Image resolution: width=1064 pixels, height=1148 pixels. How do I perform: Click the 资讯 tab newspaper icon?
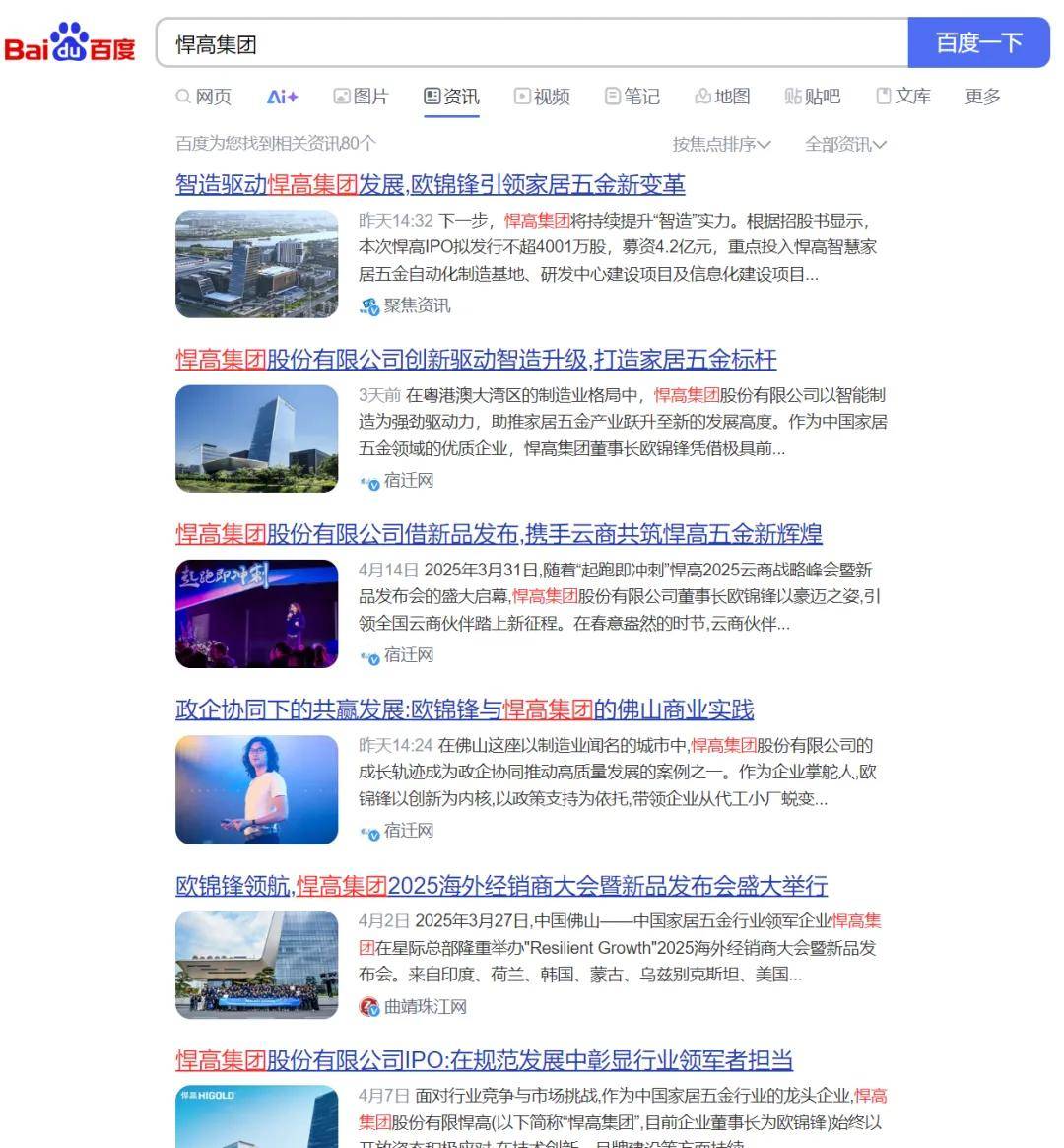432,96
